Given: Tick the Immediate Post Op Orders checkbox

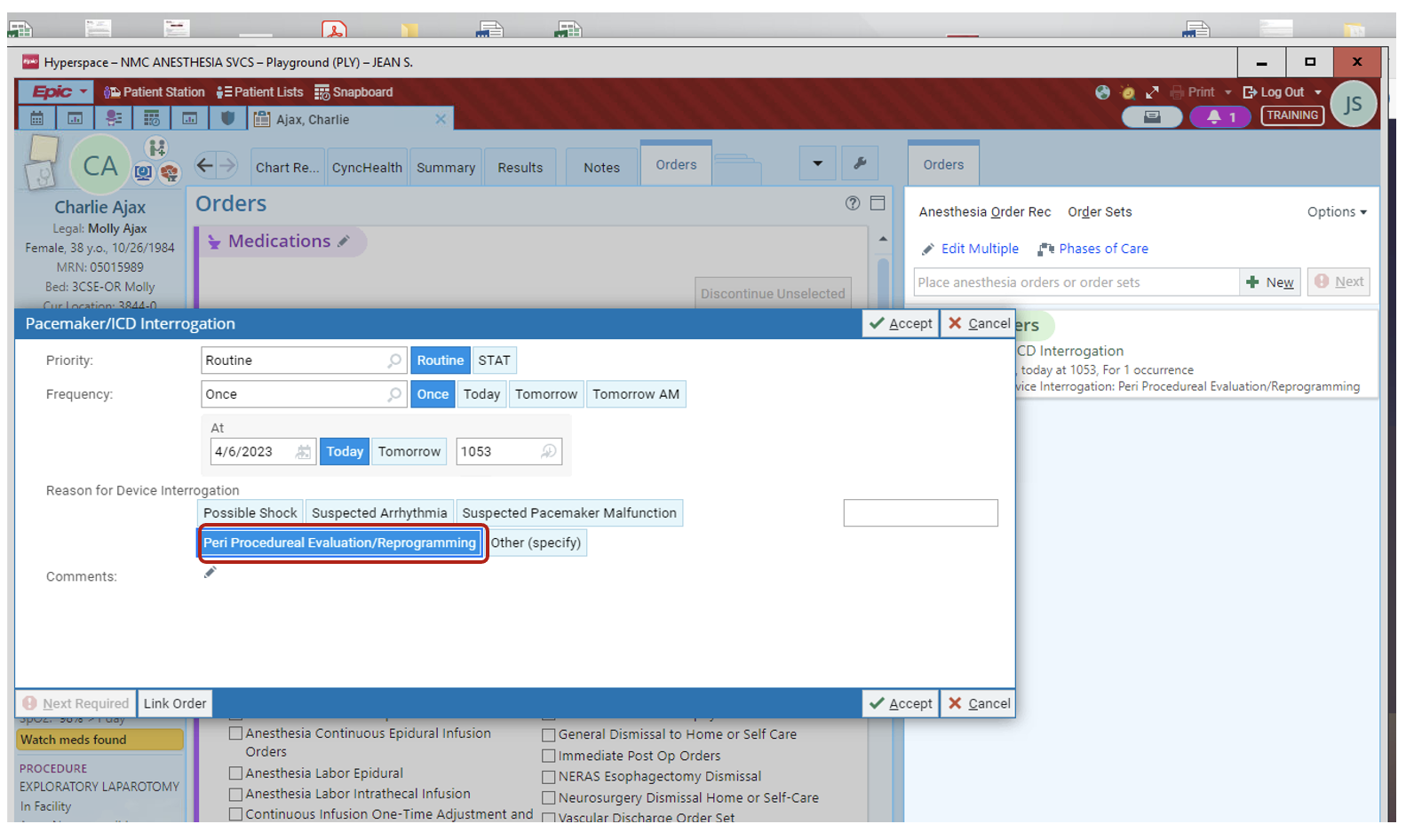Looking at the screenshot, I should point(549,757).
